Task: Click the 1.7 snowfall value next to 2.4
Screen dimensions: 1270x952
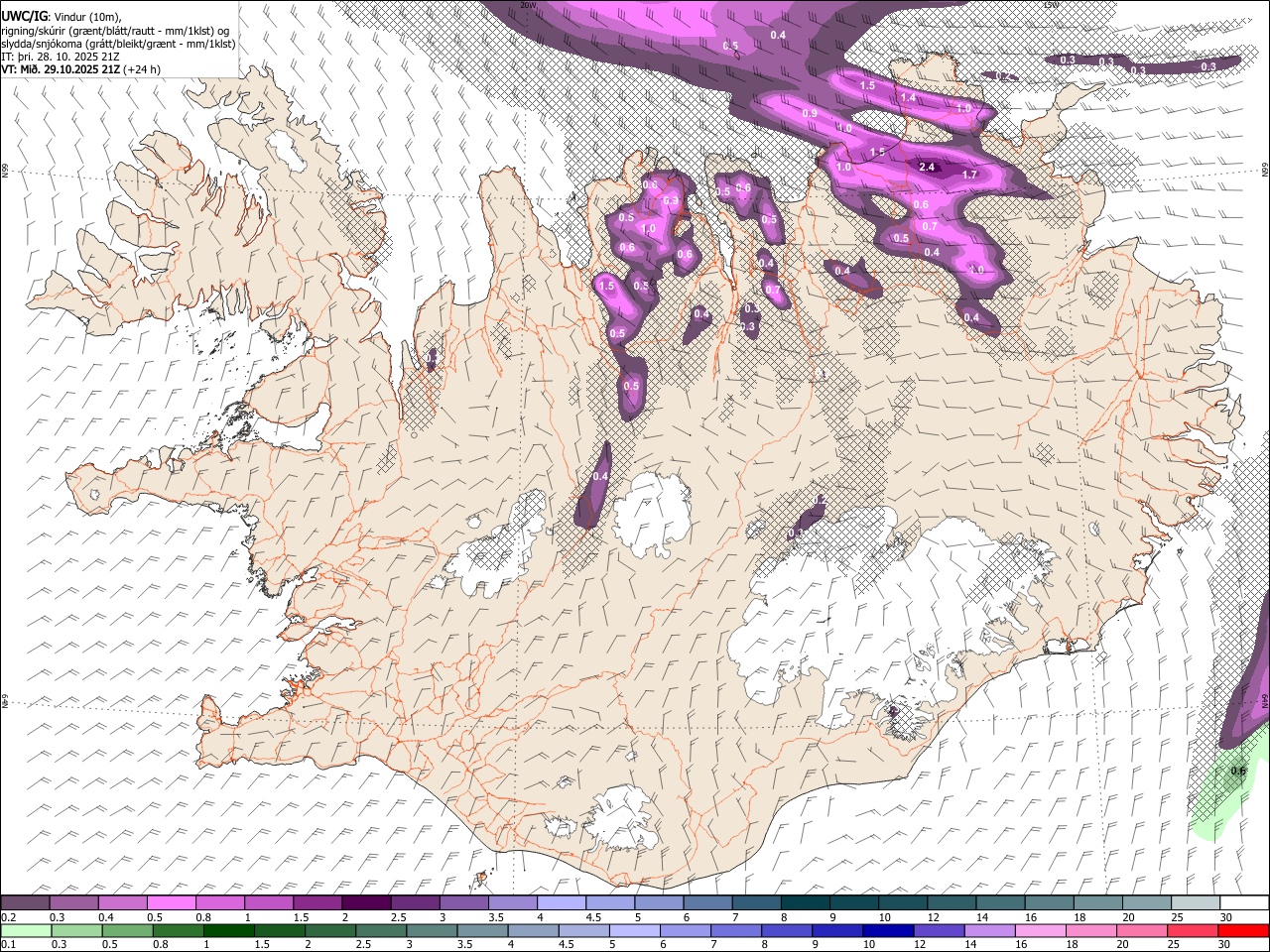Action: click(x=970, y=175)
